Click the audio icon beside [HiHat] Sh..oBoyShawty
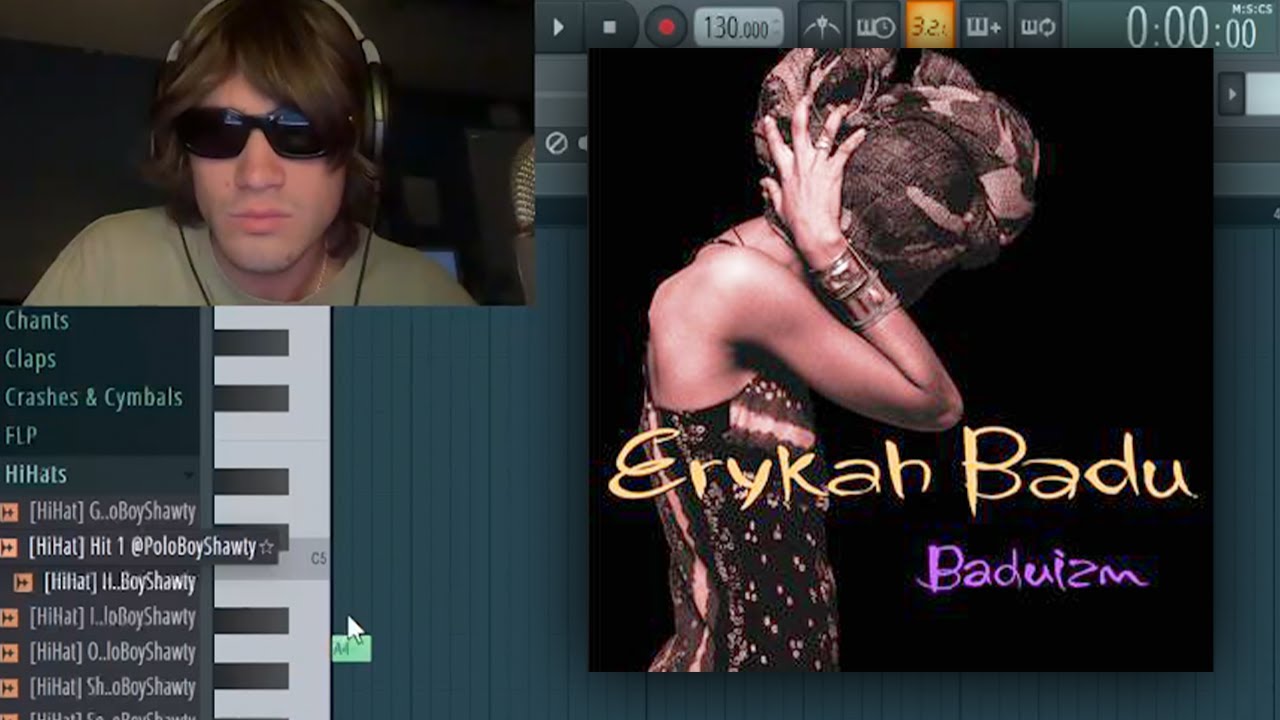 [x=9, y=688]
